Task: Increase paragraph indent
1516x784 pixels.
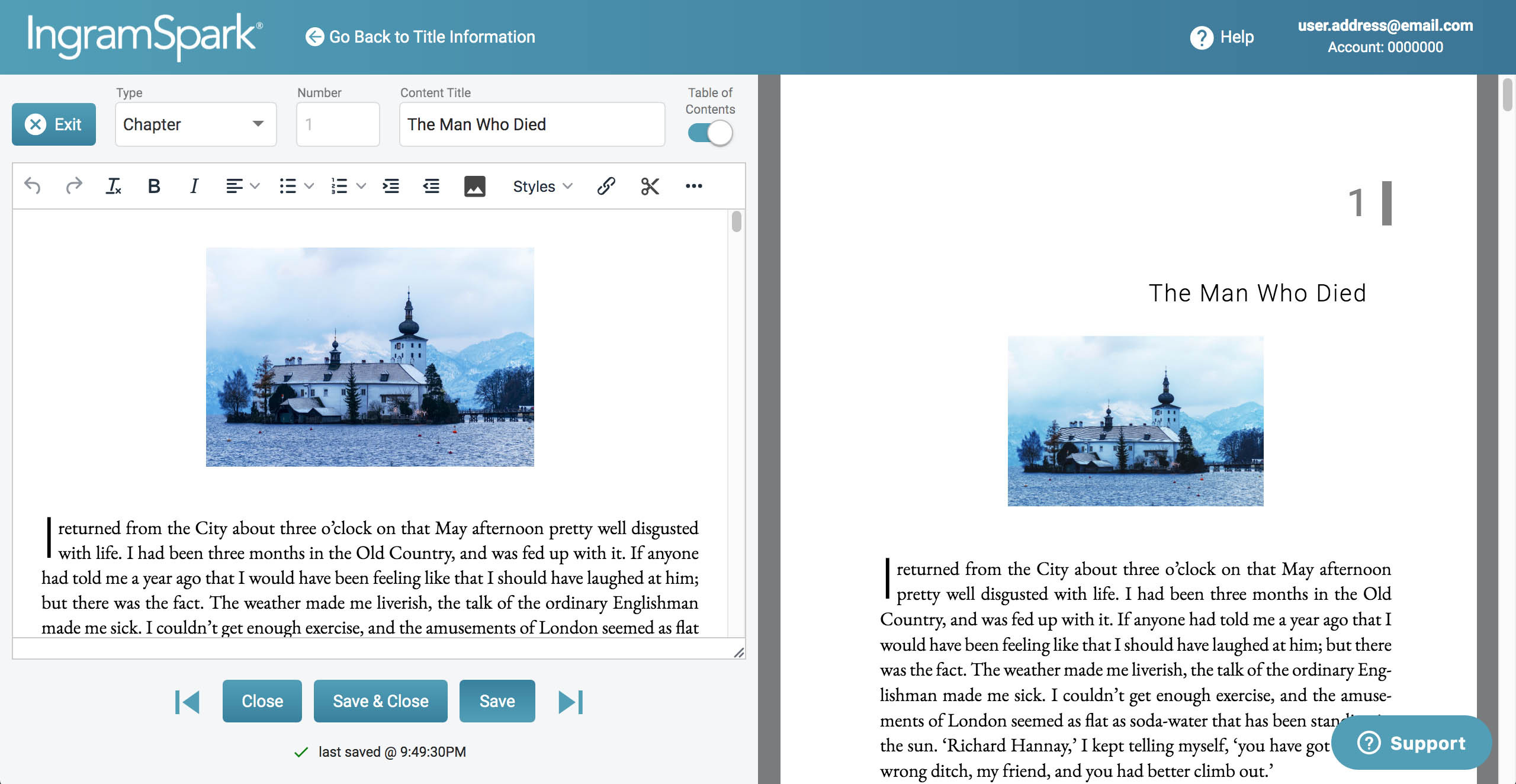Action: 391,186
